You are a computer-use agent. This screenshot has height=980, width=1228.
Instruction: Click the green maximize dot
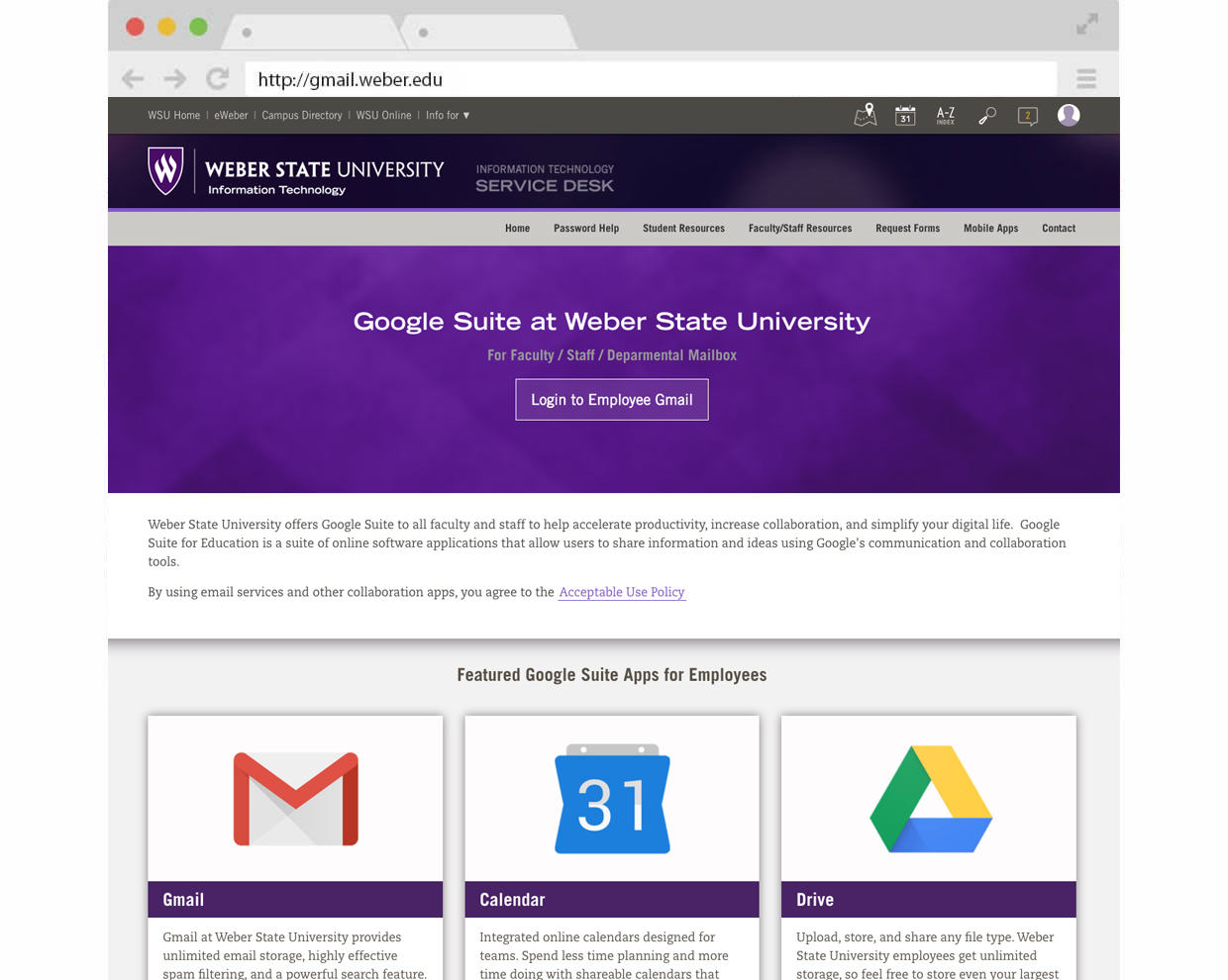[199, 27]
